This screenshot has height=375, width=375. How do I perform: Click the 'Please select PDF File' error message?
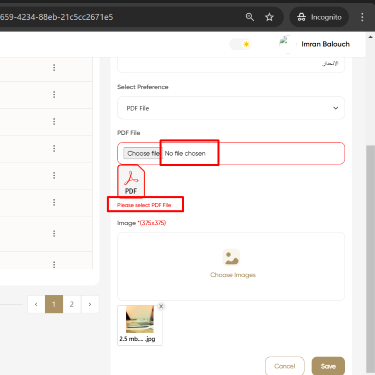click(x=144, y=205)
